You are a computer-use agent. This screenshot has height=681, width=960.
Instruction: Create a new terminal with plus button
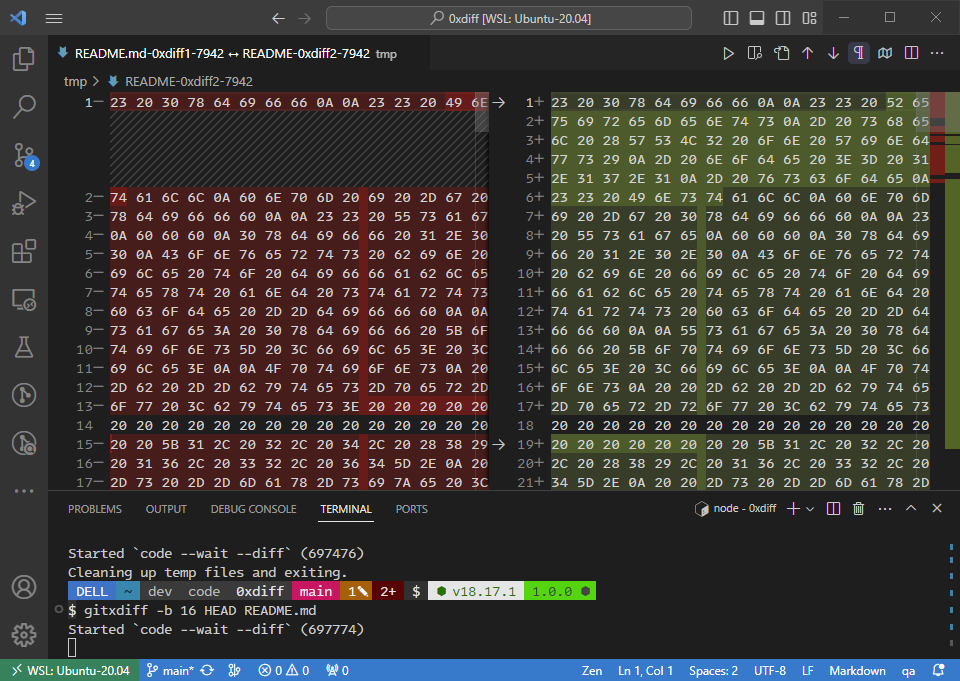coord(793,508)
